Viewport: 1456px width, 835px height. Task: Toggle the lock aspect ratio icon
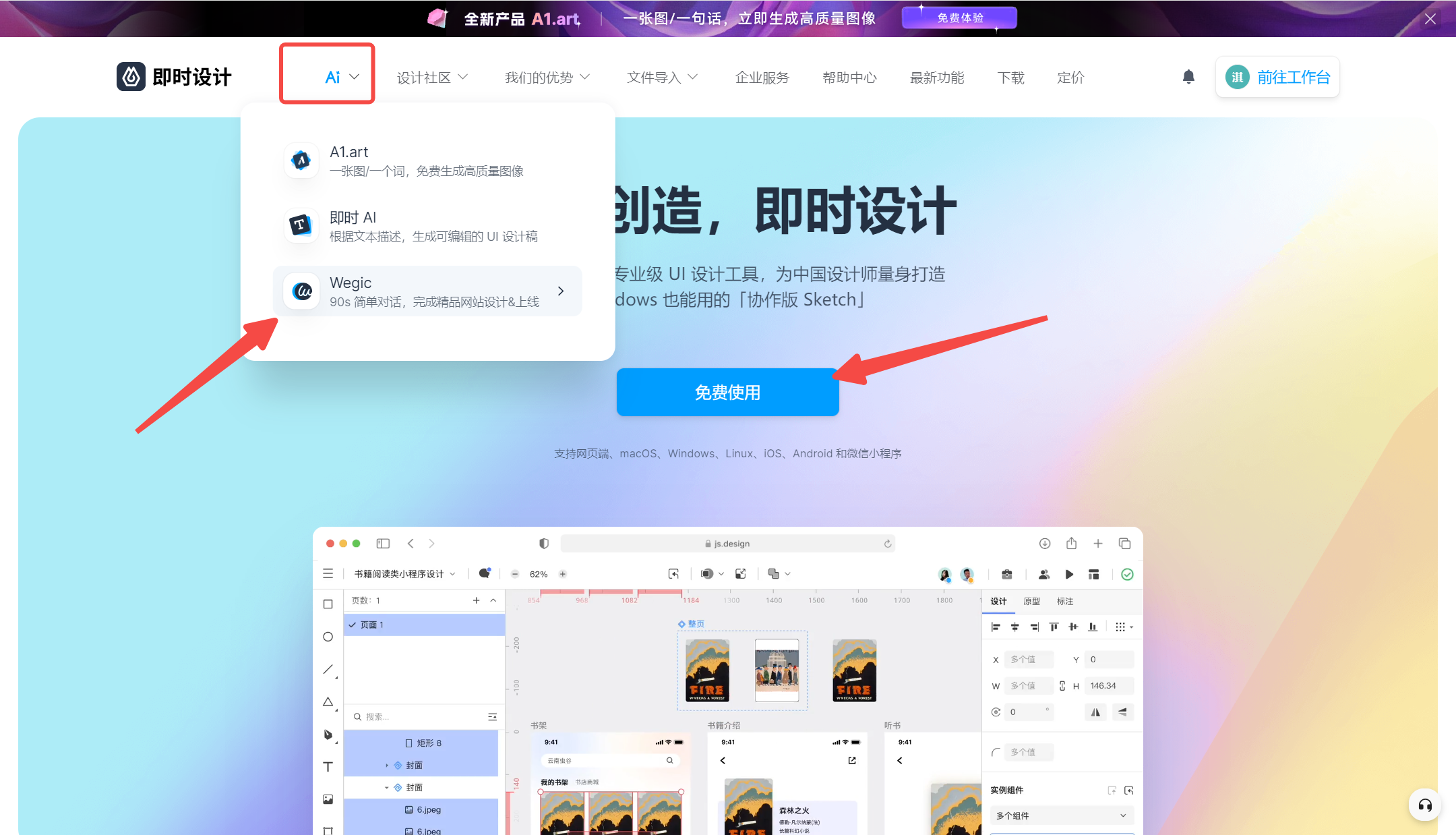pos(1062,686)
